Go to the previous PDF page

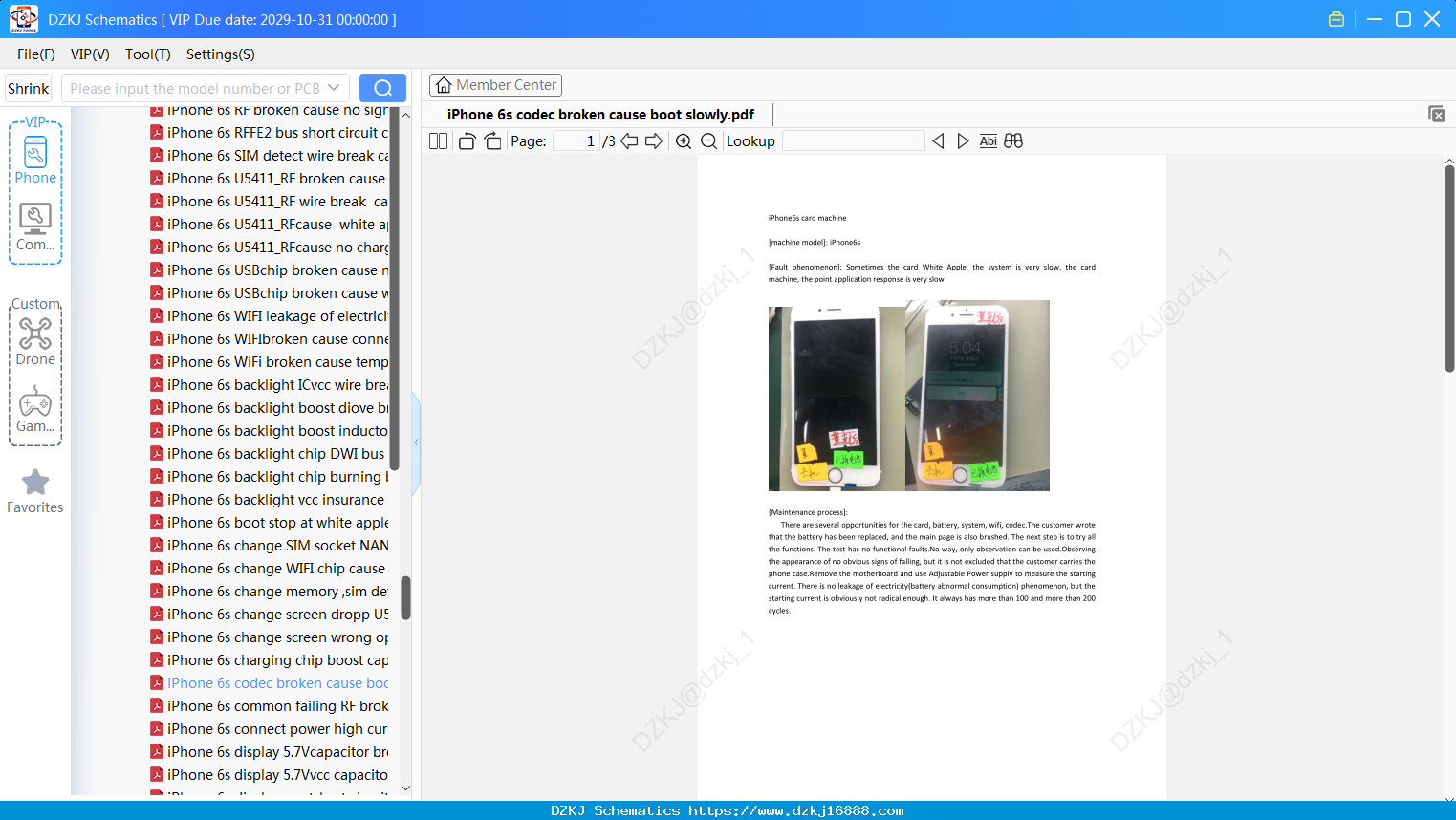click(x=629, y=141)
